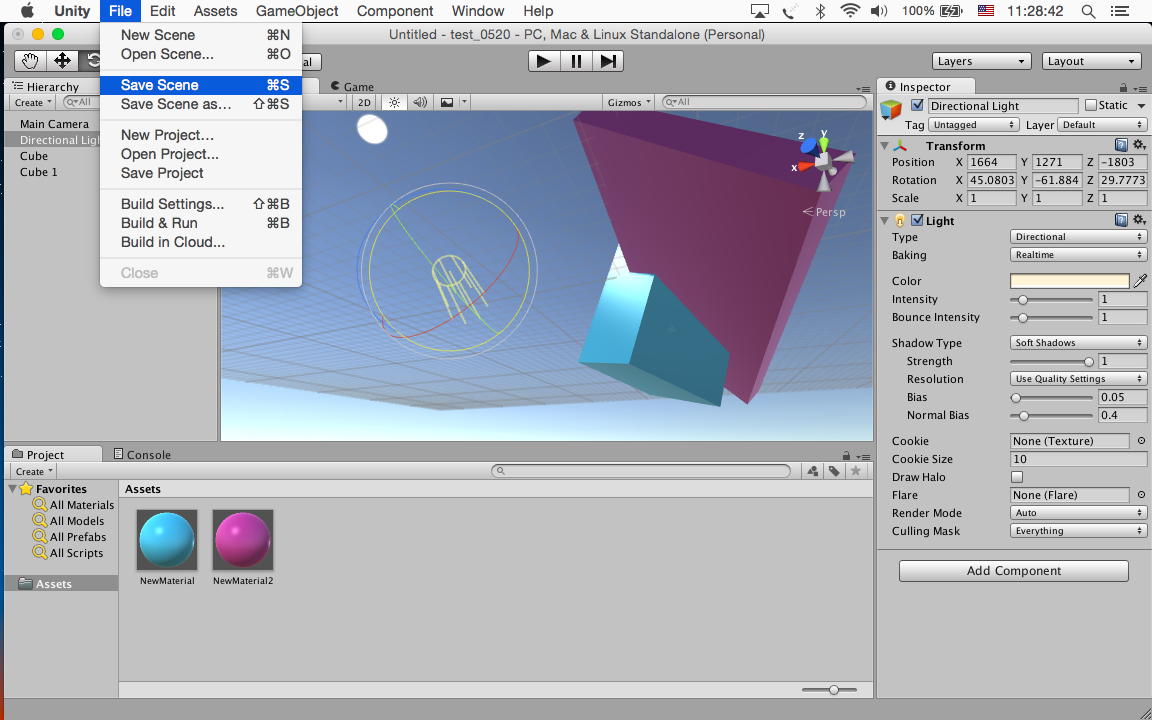Click the scene orientation gizmo
The height and width of the screenshot is (720, 1152).
pyautogui.click(x=823, y=160)
